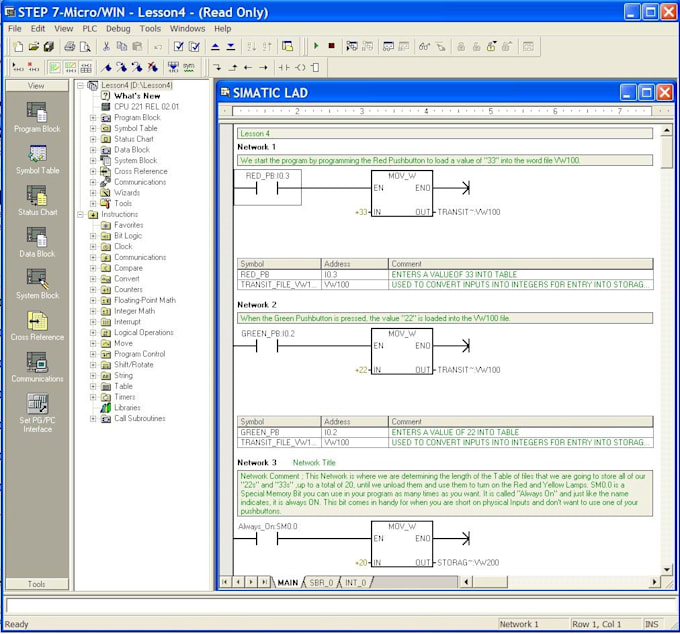Switch to the SBR_0 tab
Screen dimensions: 680x634
320,582
